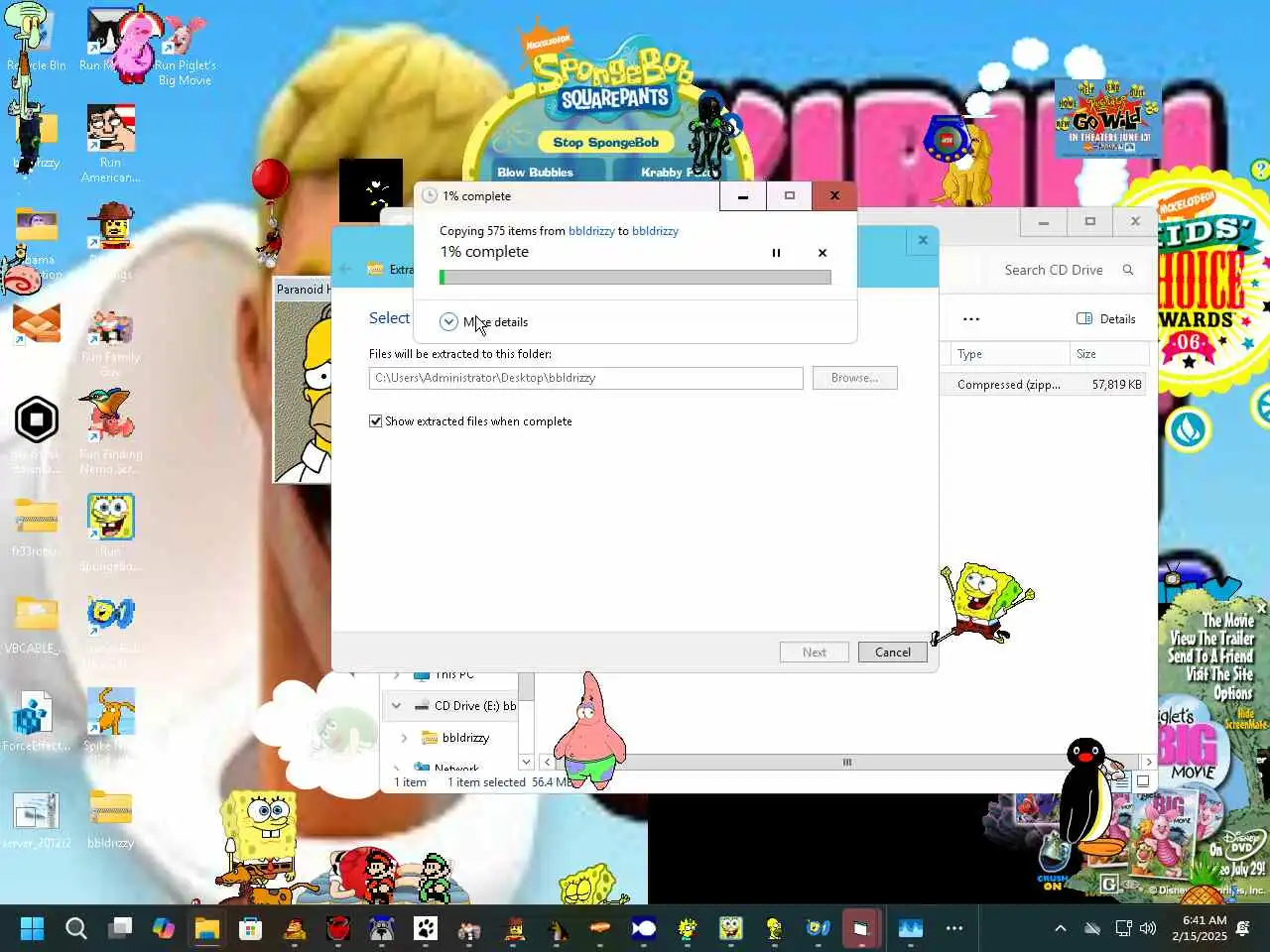Click the navigation pane scroll-down arrow
The width and height of the screenshot is (1270, 952).
(x=526, y=762)
